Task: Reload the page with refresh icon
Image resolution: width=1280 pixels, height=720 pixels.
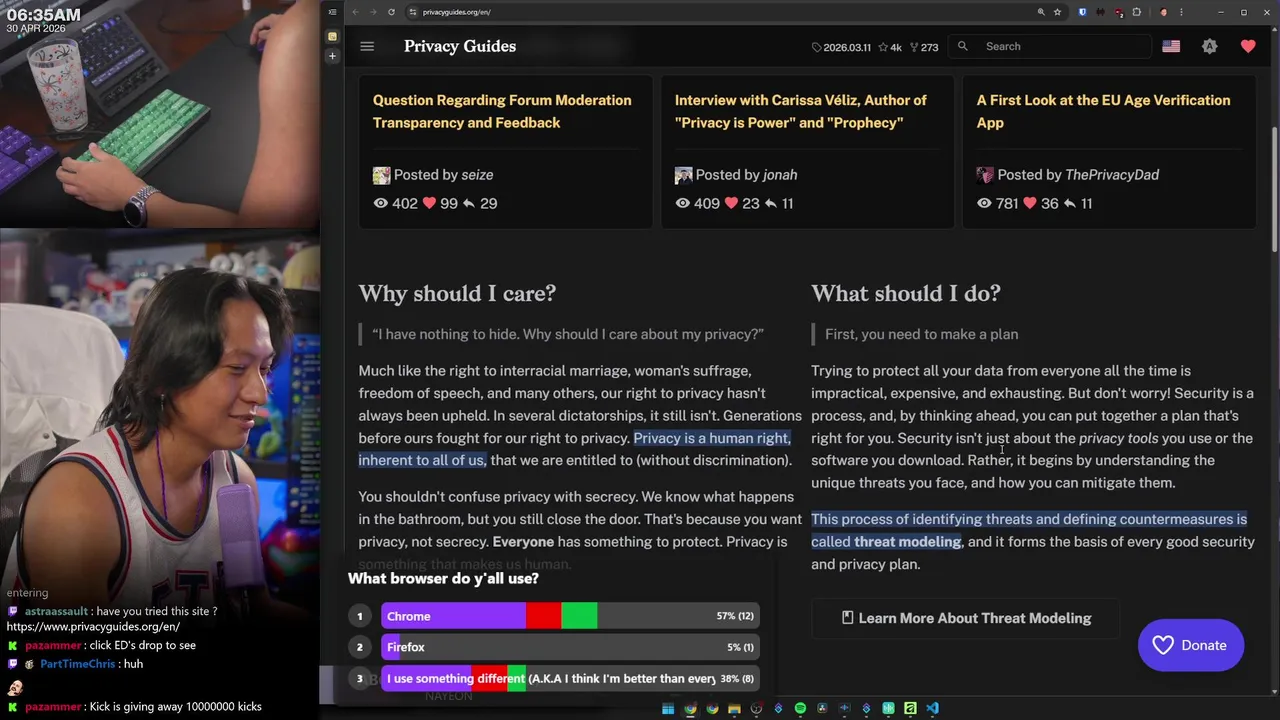Action: (x=391, y=12)
